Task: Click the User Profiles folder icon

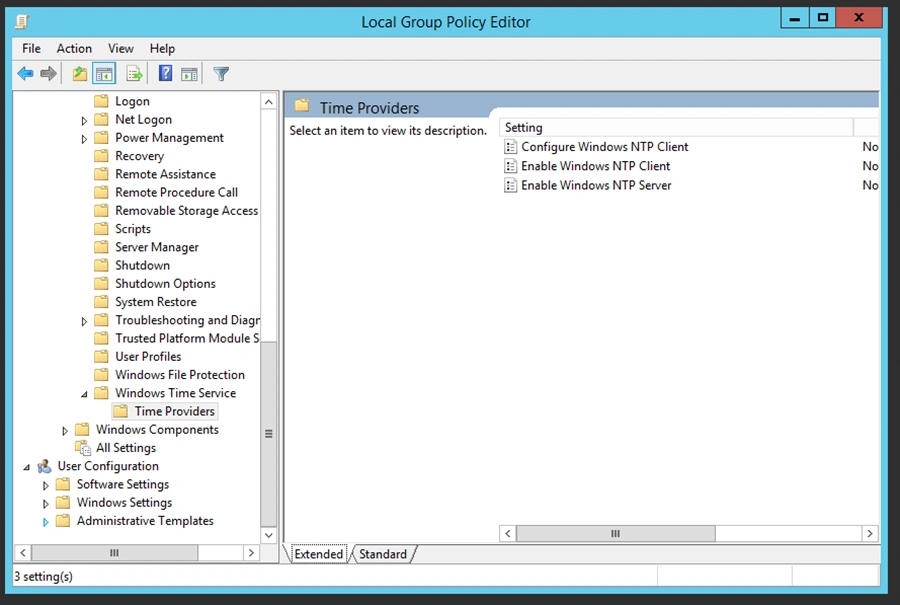Action: (x=102, y=356)
